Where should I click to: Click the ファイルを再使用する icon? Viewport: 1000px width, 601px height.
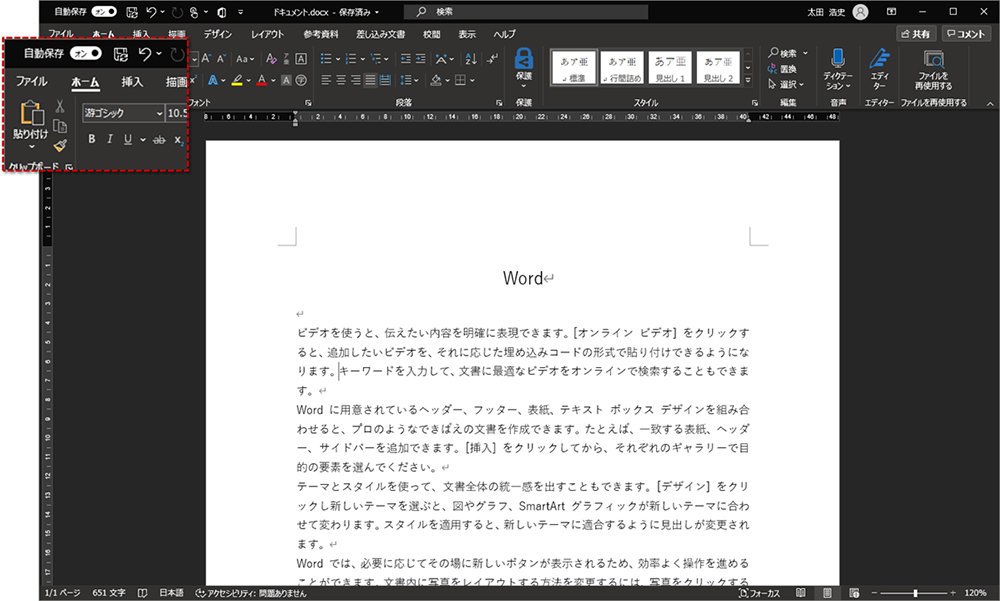click(934, 59)
